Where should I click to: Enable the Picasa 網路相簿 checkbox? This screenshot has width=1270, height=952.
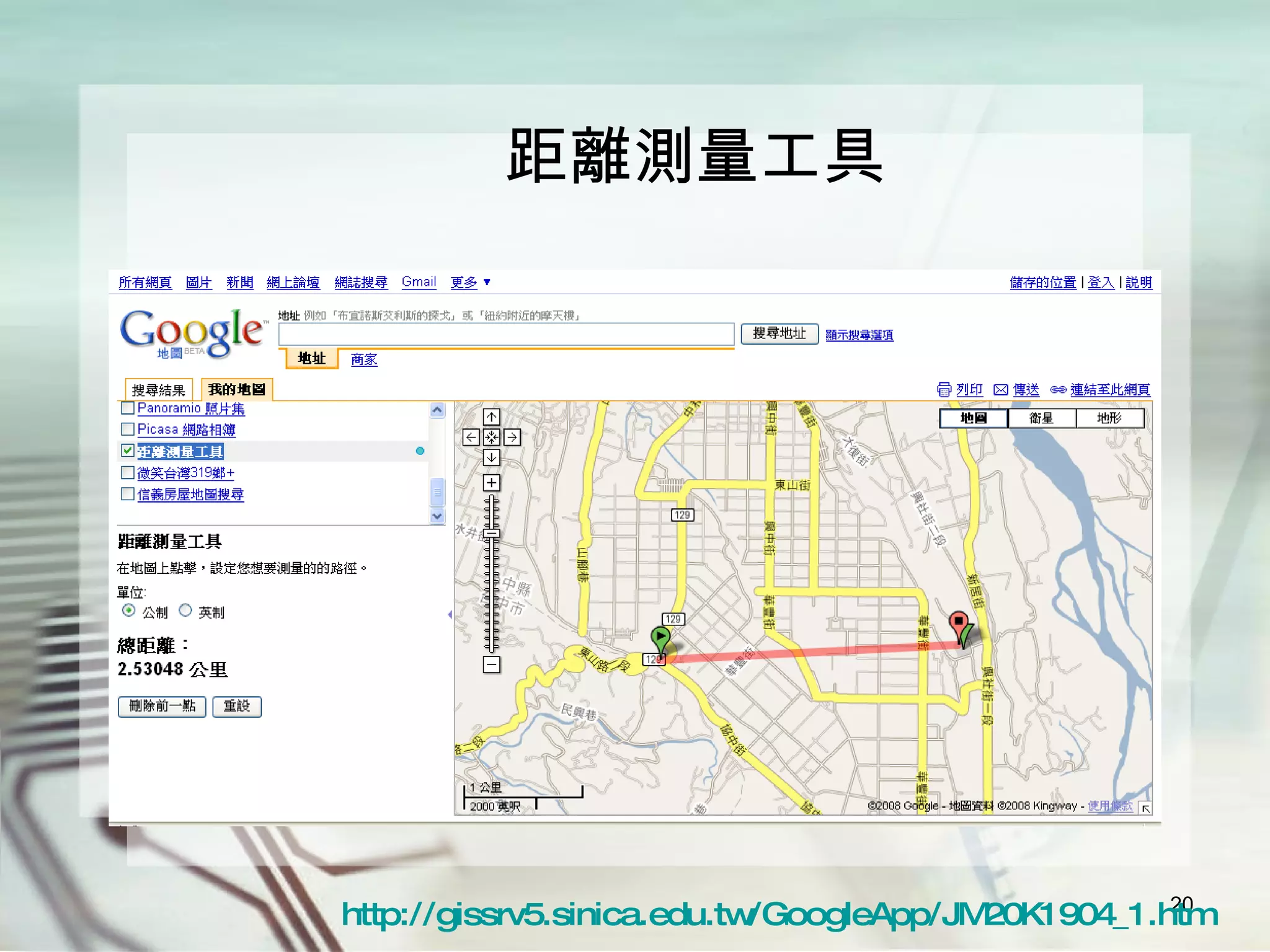pyautogui.click(x=128, y=429)
